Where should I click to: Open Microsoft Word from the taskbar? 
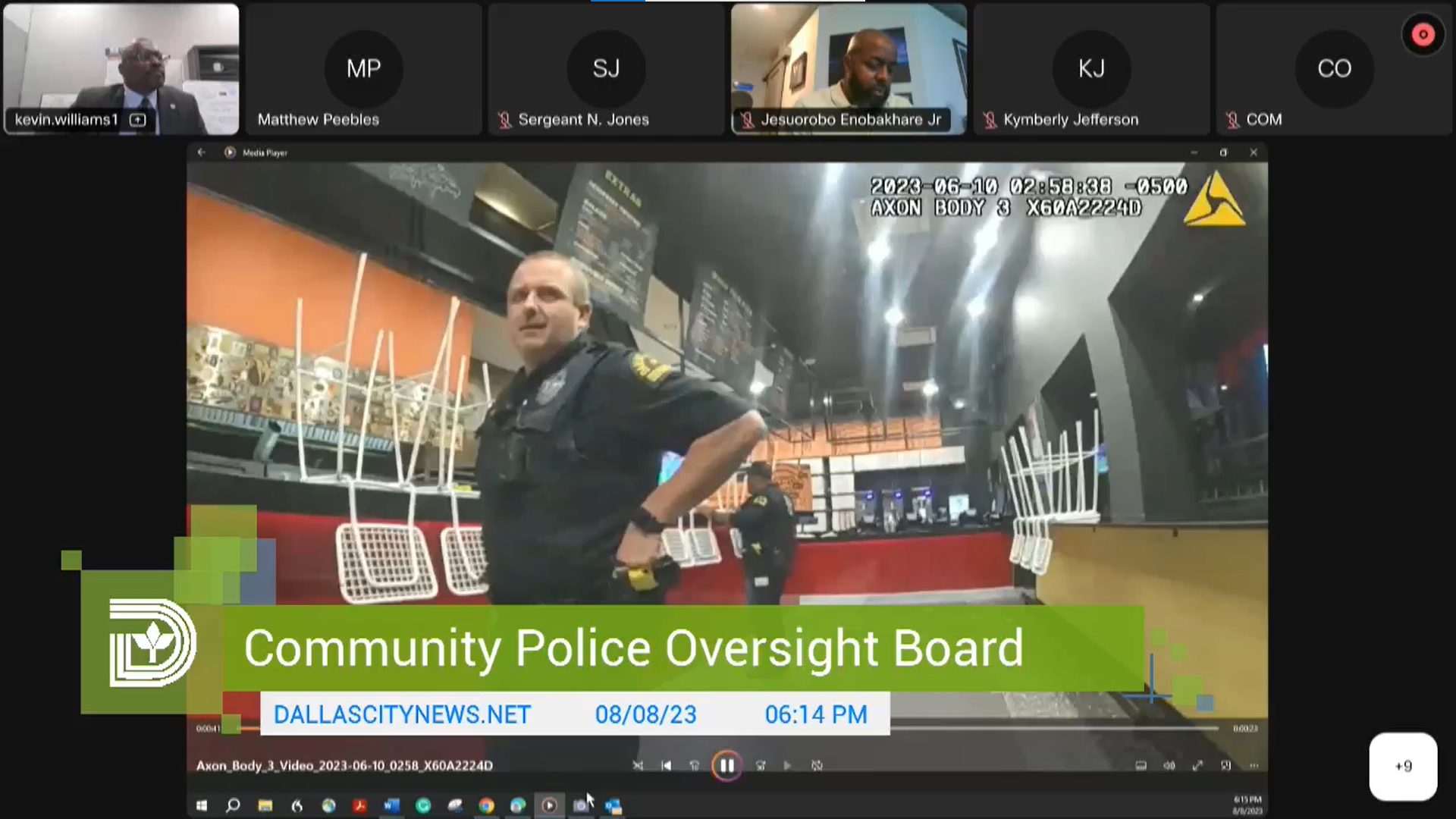pyautogui.click(x=391, y=805)
